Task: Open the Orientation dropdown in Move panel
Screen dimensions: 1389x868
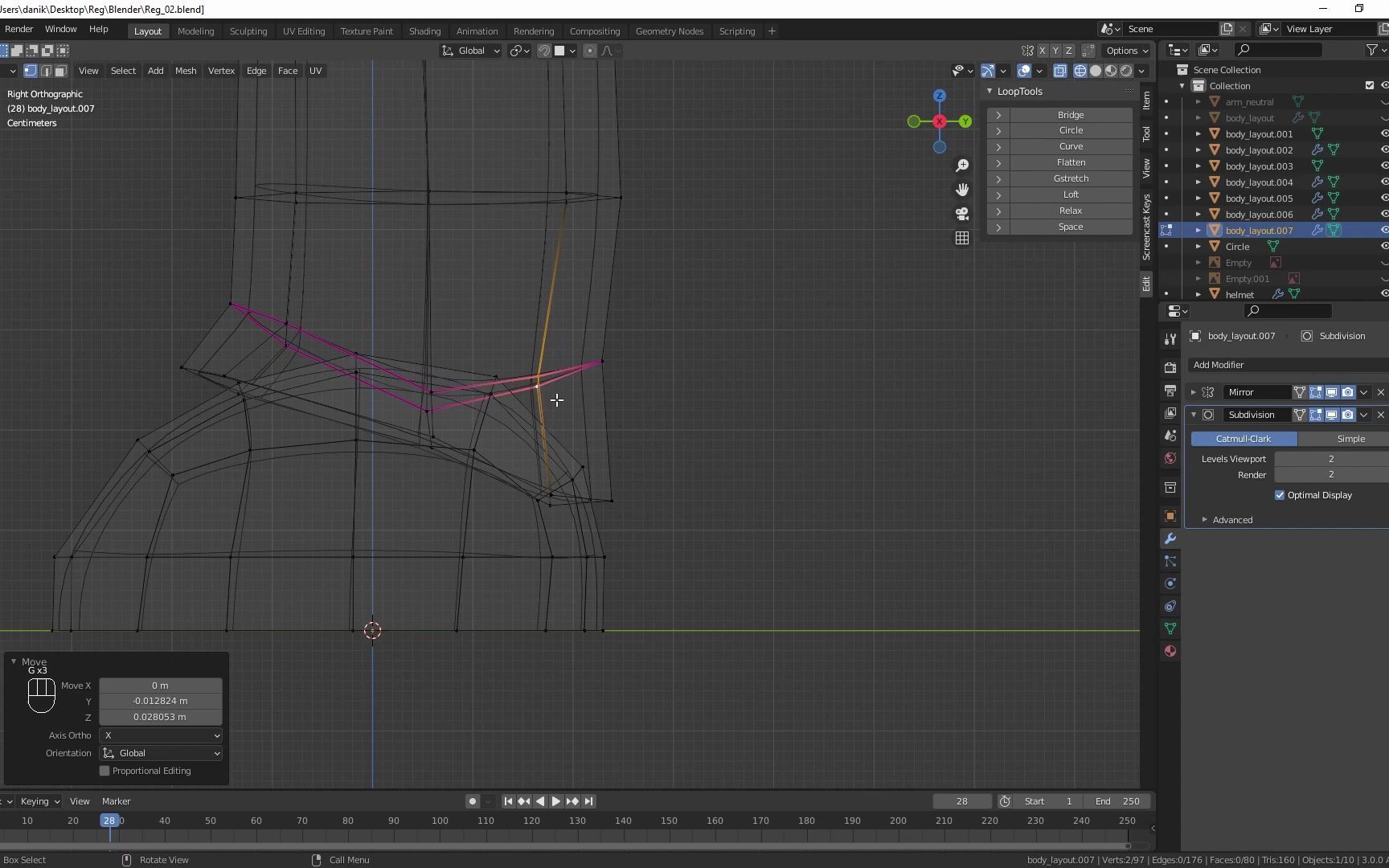Action: [x=160, y=753]
